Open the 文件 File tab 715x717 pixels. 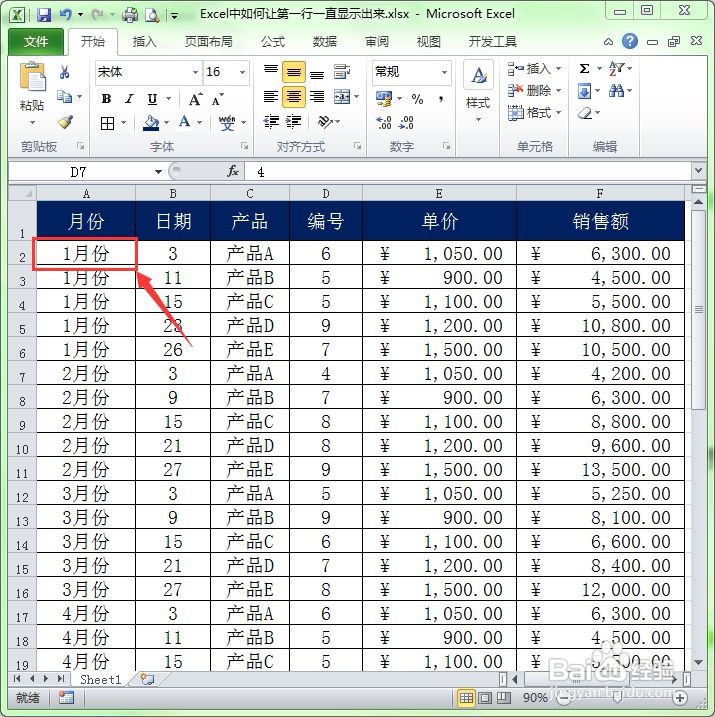point(36,42)
